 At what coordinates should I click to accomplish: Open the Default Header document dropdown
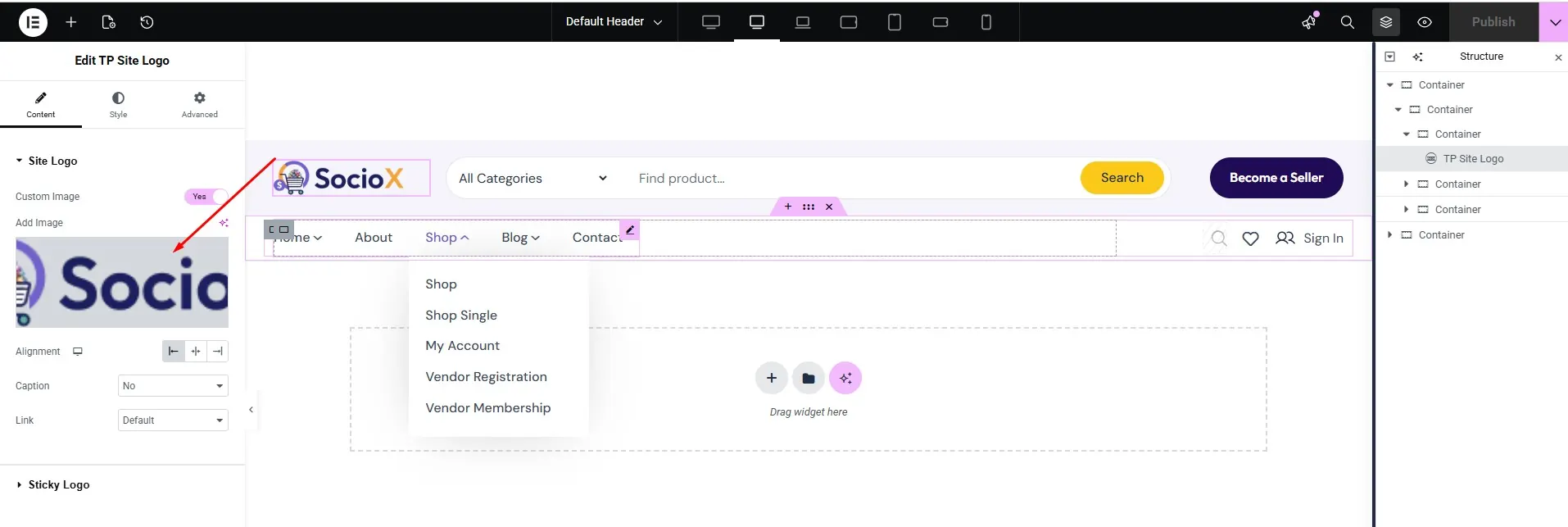point(614,21)
